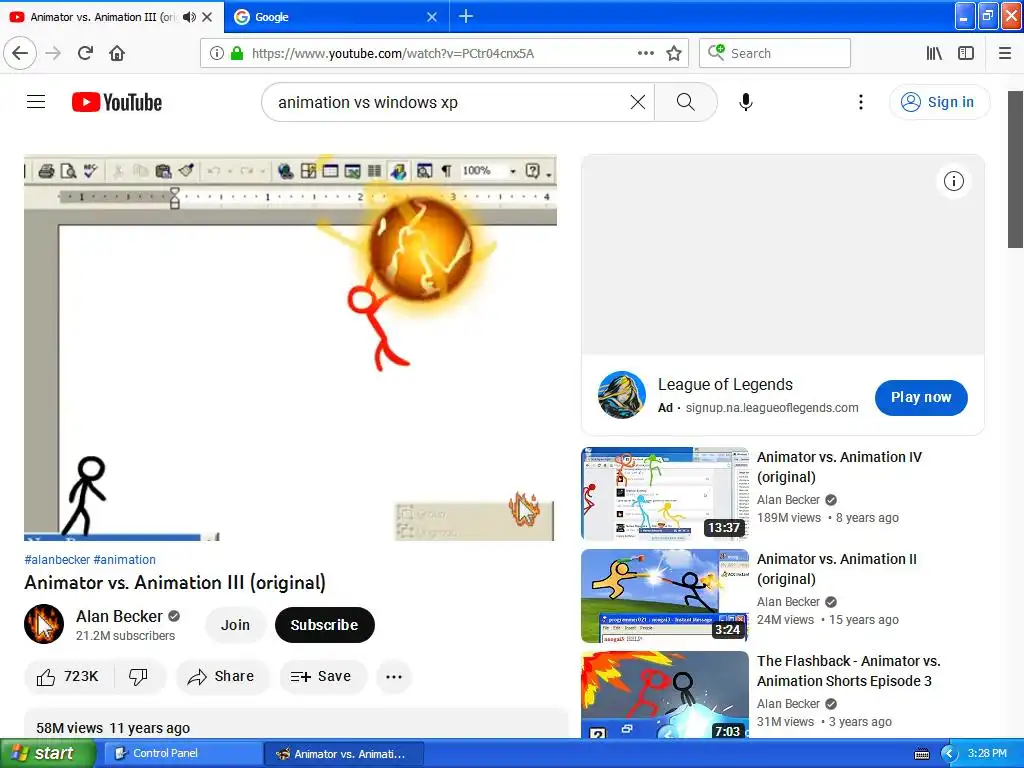Select Animator vs. Animati... taskbar button

(x=344, y=754)
